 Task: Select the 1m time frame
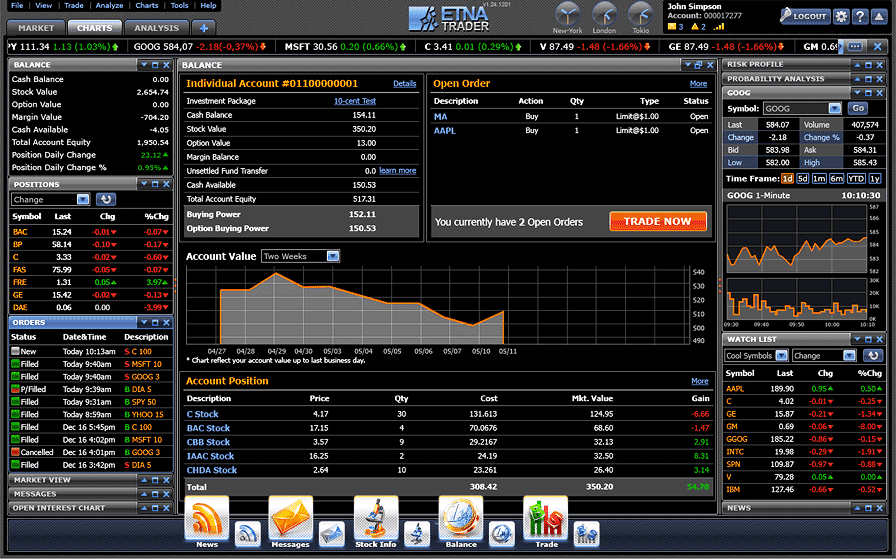coord(819,179)
